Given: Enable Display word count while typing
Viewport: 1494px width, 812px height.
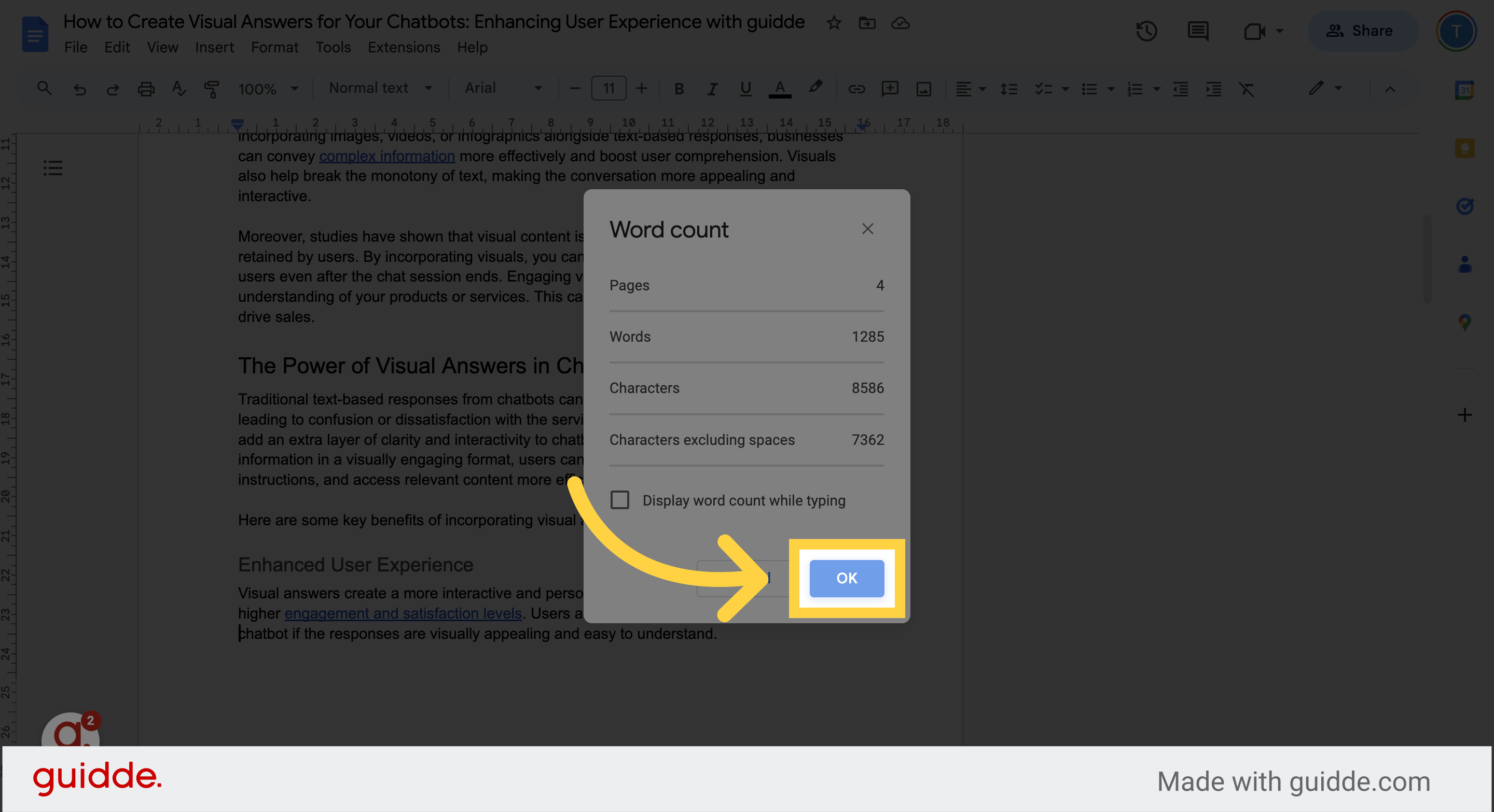Looking at the screenshot, I should tap(619, 500).
